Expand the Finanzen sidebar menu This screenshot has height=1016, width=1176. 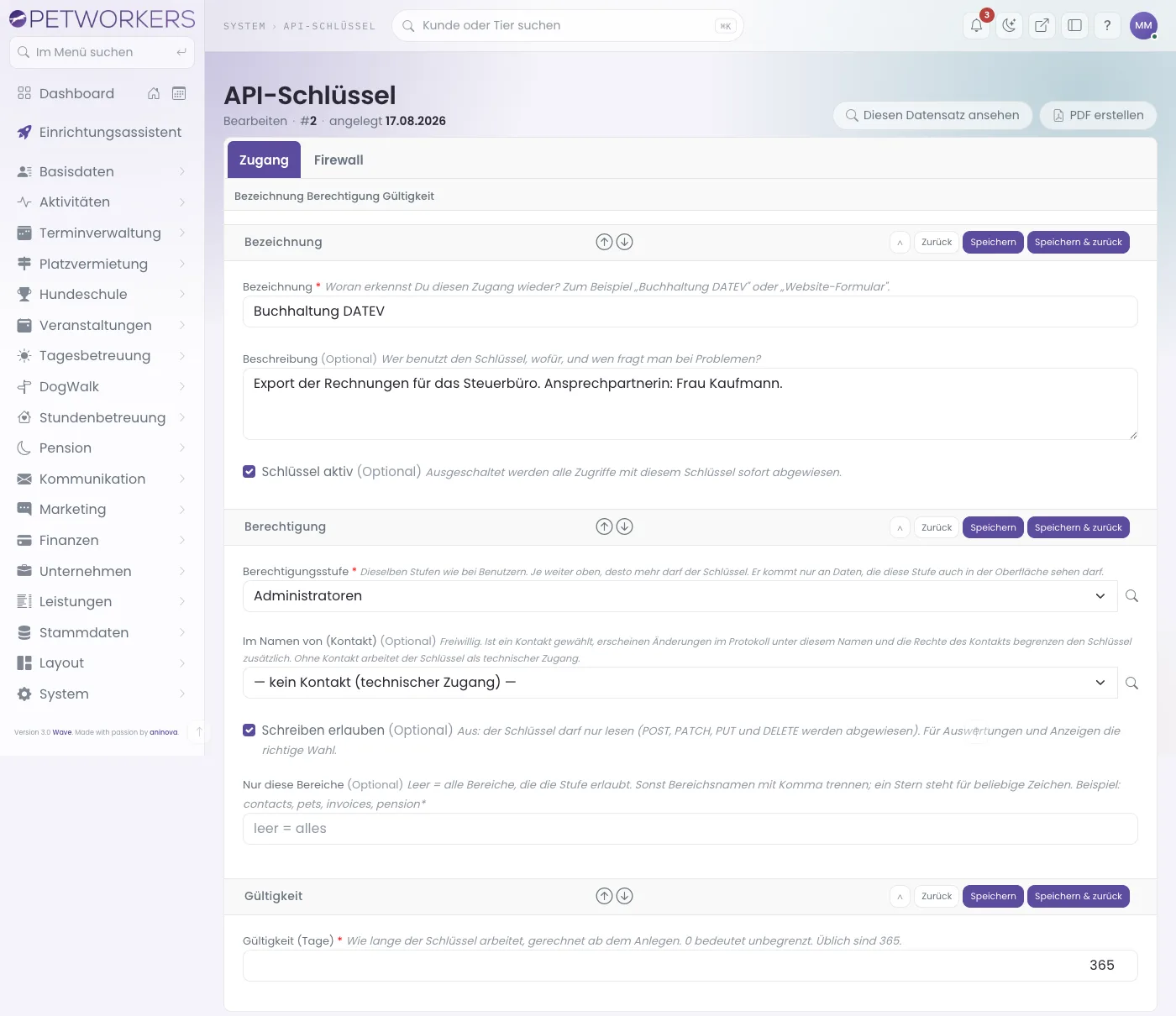pyautogui.click(x=102, y=540)
